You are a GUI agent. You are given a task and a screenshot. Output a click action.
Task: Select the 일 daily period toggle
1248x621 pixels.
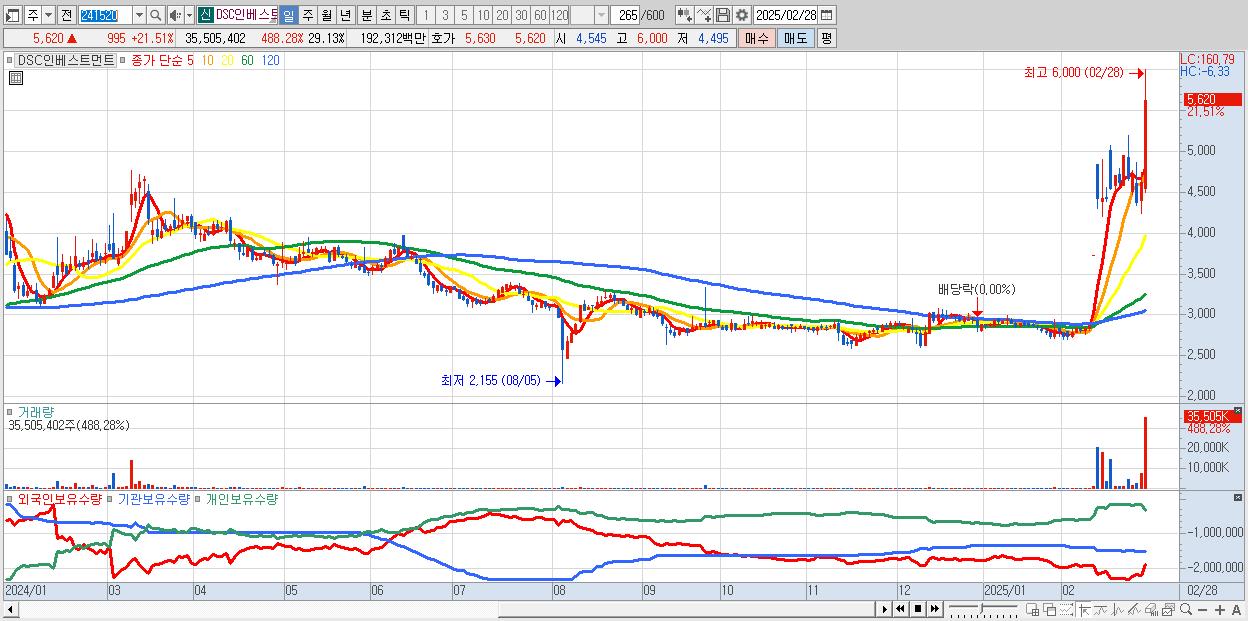point(288,15)
